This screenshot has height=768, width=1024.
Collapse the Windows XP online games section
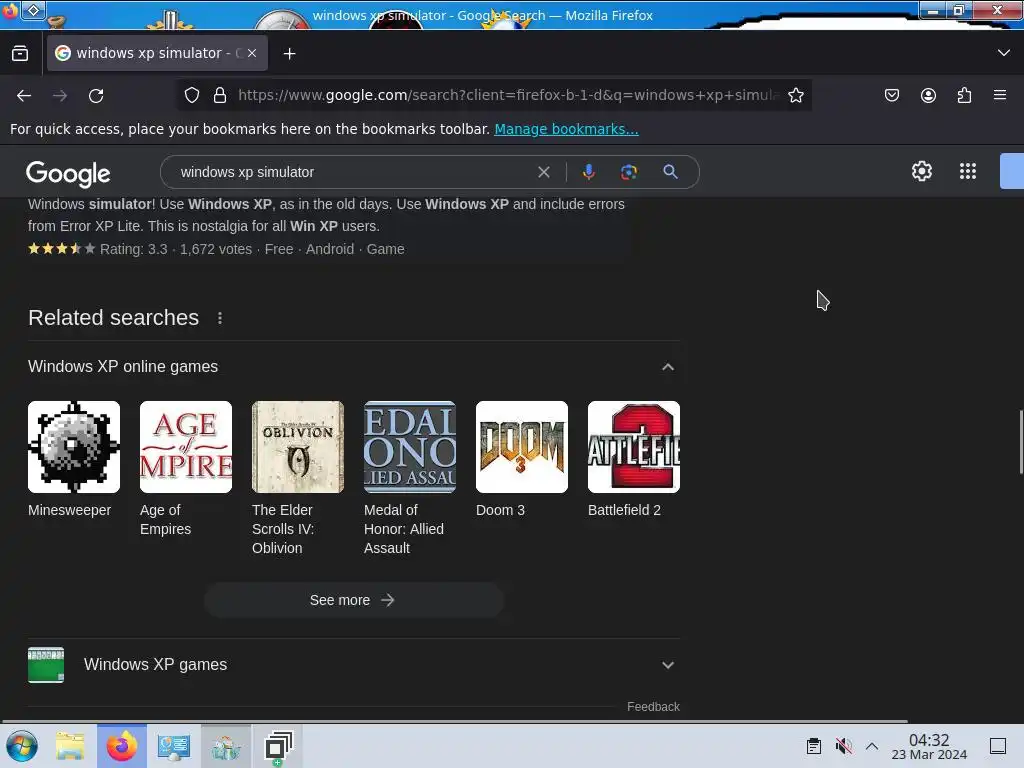click(667, 367)
